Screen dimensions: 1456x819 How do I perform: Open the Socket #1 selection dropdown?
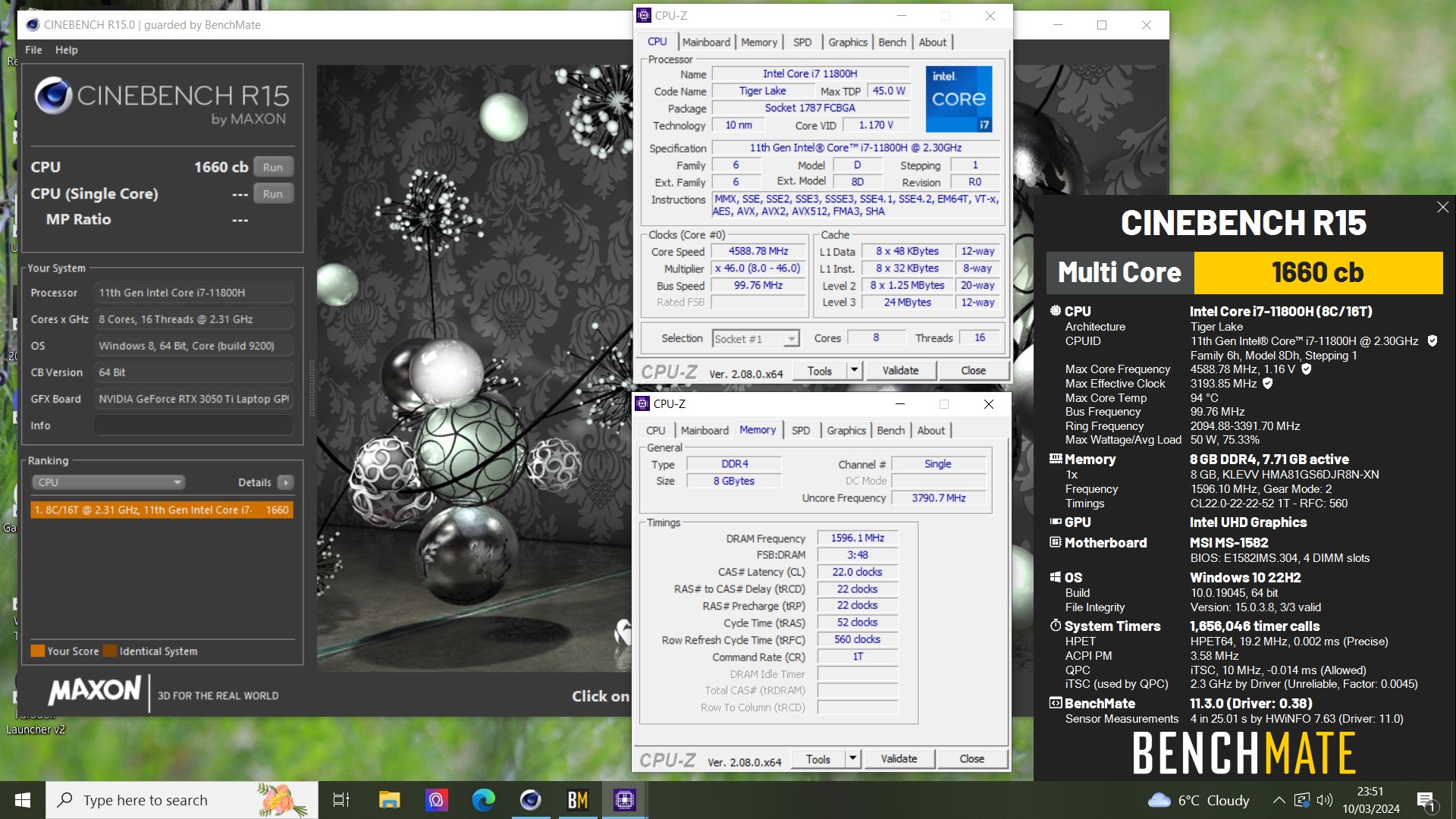[756, 339]
